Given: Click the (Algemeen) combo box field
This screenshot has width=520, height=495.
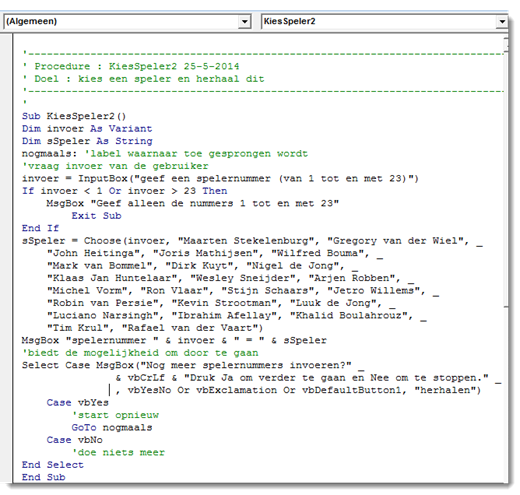Looking at the screenshot, I should (x=127, y=22).
